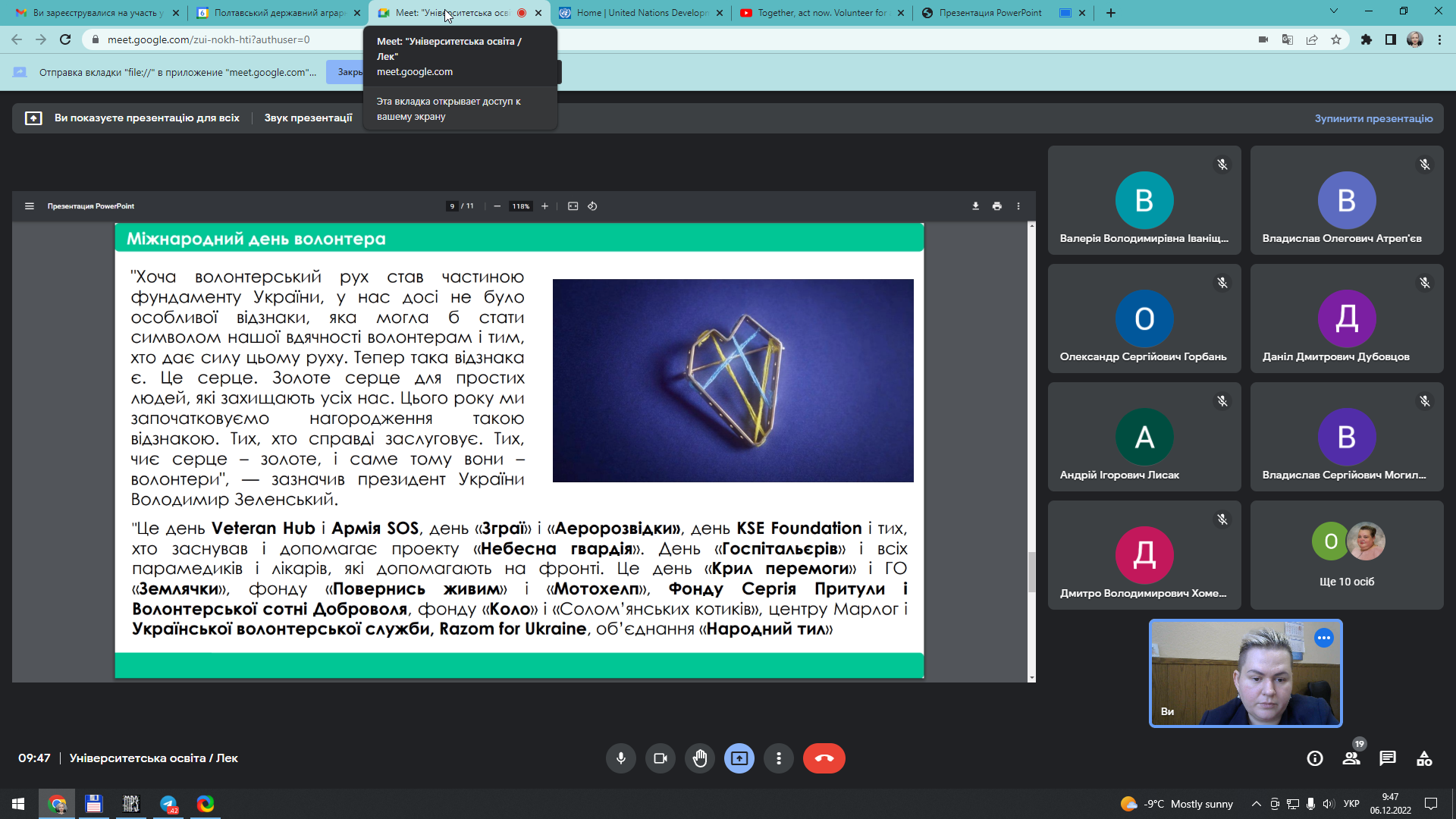Image resolution: width=1456 pixels, height=819 pixels.
Task: Open PDF viewer sidebar menu icon
Action: pos(30,206)
